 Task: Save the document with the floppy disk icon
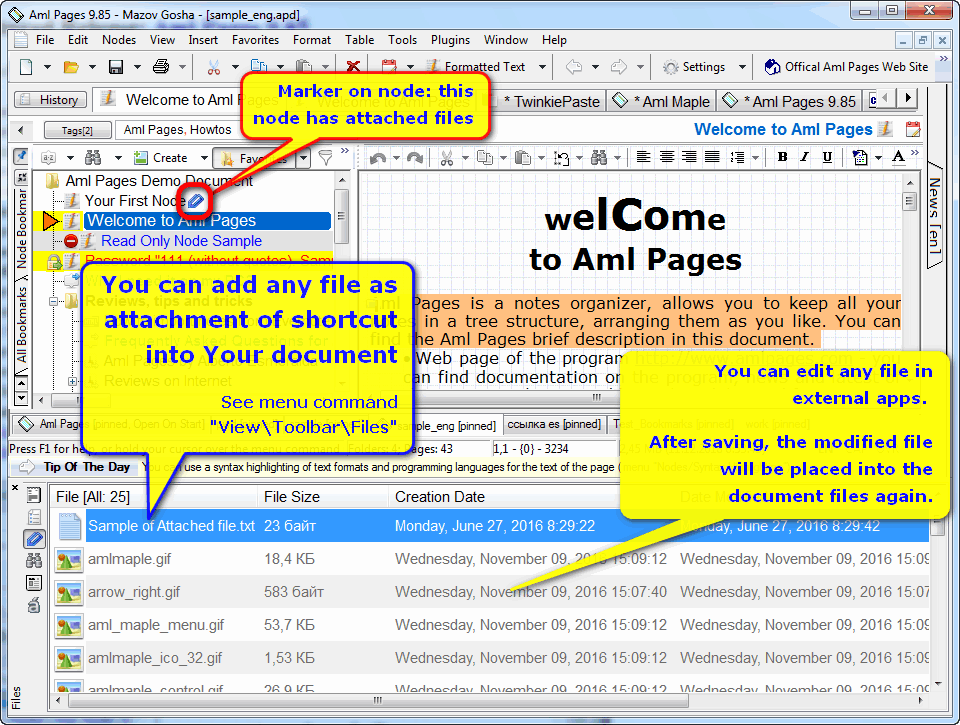[x=116, y=67]
